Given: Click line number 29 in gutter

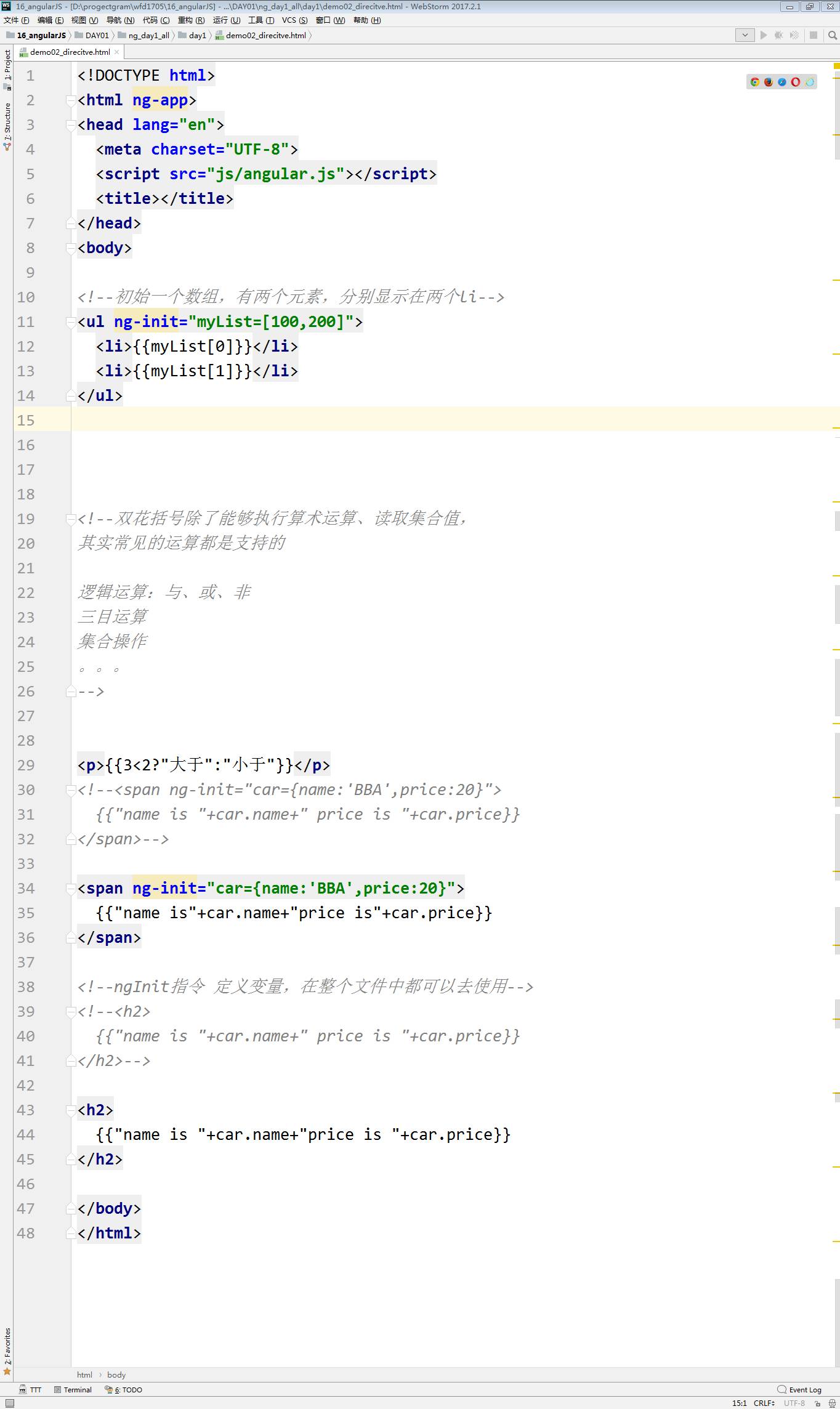Looking at the screenshot, I should coord(26,765).
